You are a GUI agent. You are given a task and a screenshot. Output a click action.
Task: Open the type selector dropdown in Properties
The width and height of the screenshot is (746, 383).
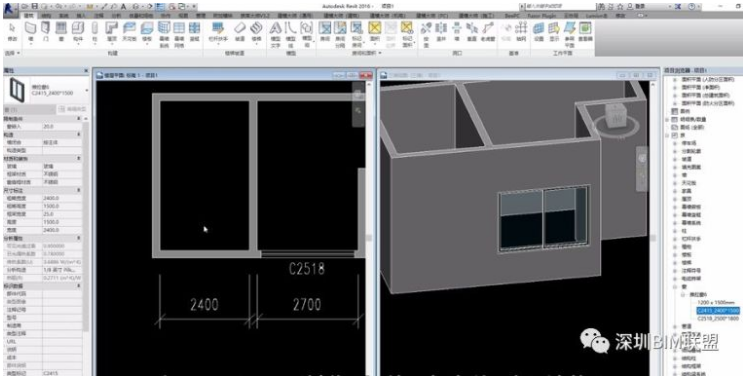(87, 90)
